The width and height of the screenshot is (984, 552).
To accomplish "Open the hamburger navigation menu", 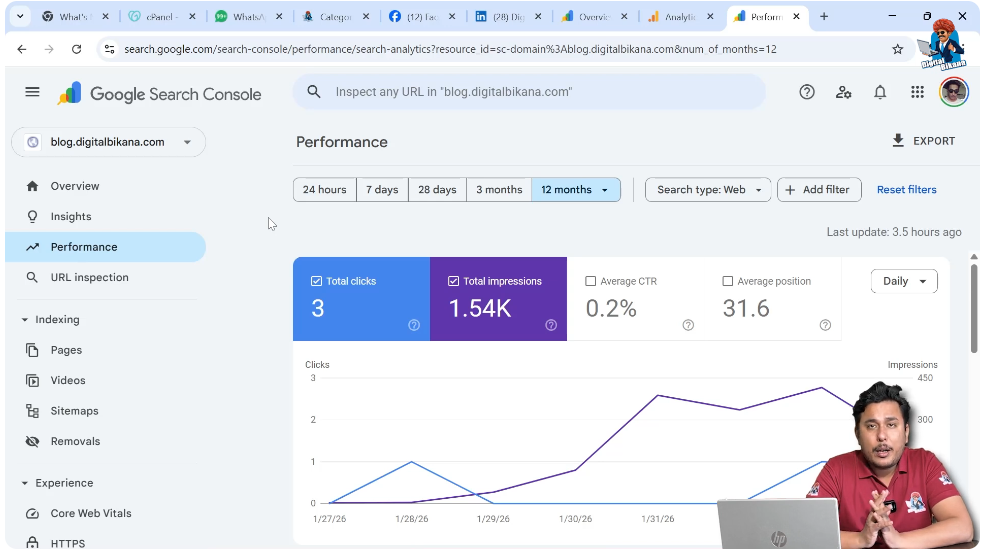I will coord(32,92).
